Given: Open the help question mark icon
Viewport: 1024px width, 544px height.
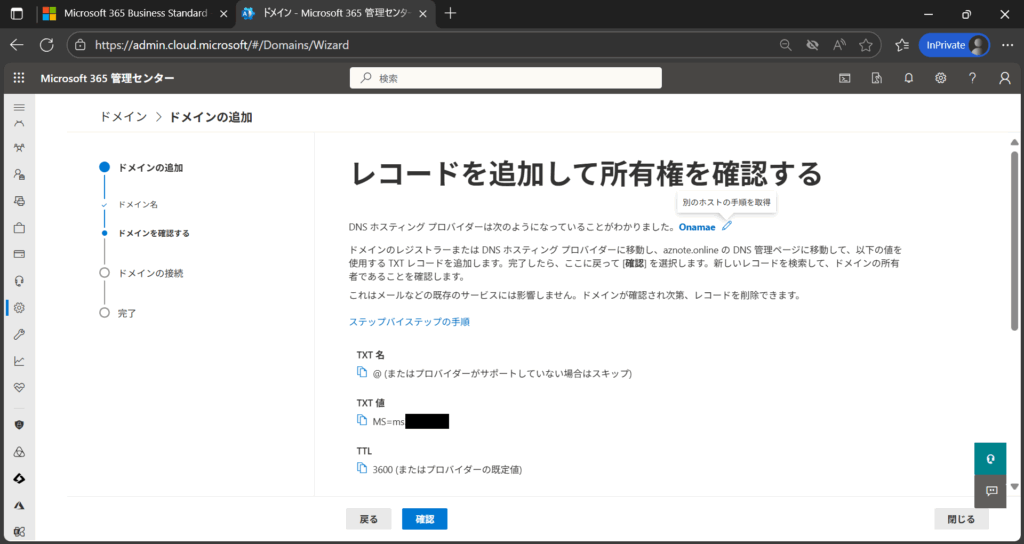Looking at the screenshot, I should point(972,78).
